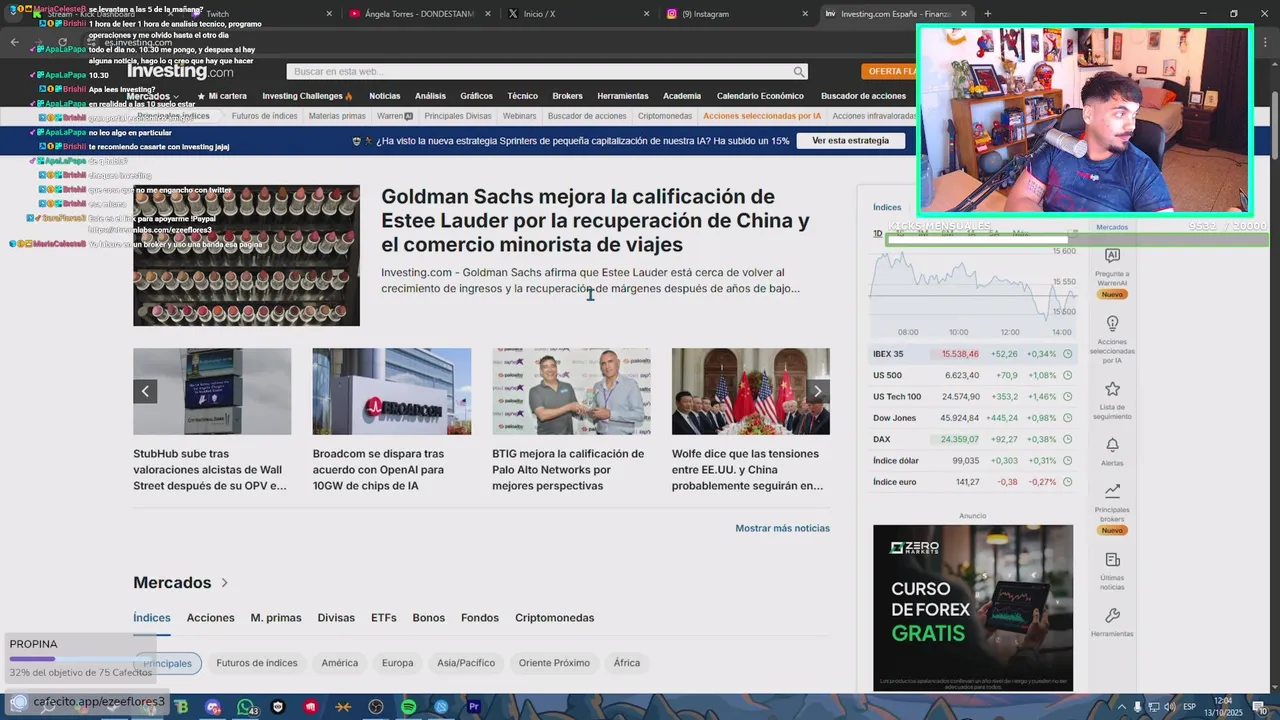The height and width of the screenshot is (720, 1280).
Task: Close the Investing.com España tab
Action: pos(964,14)
